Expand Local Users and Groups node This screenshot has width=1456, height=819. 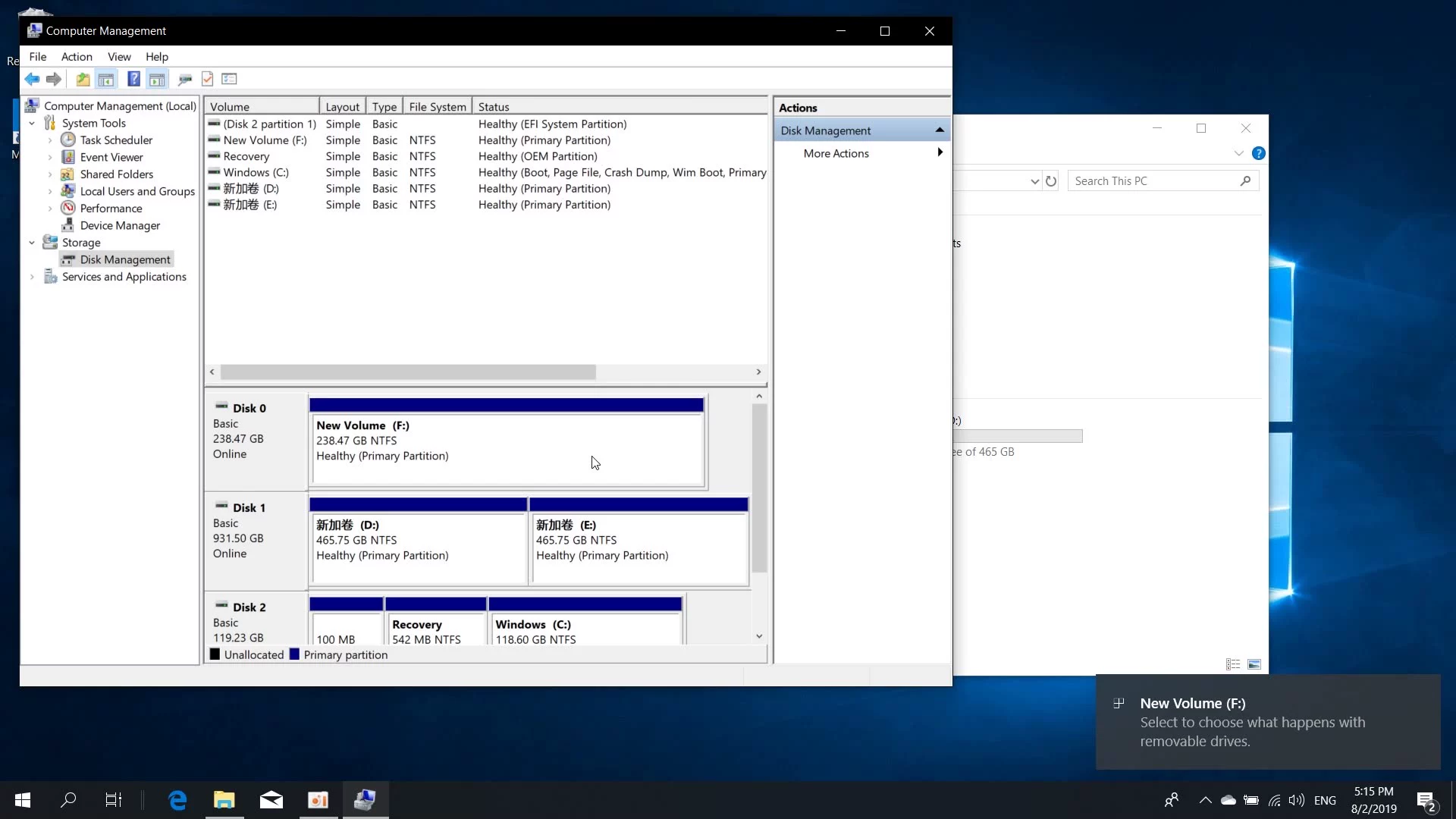point(50,191)
